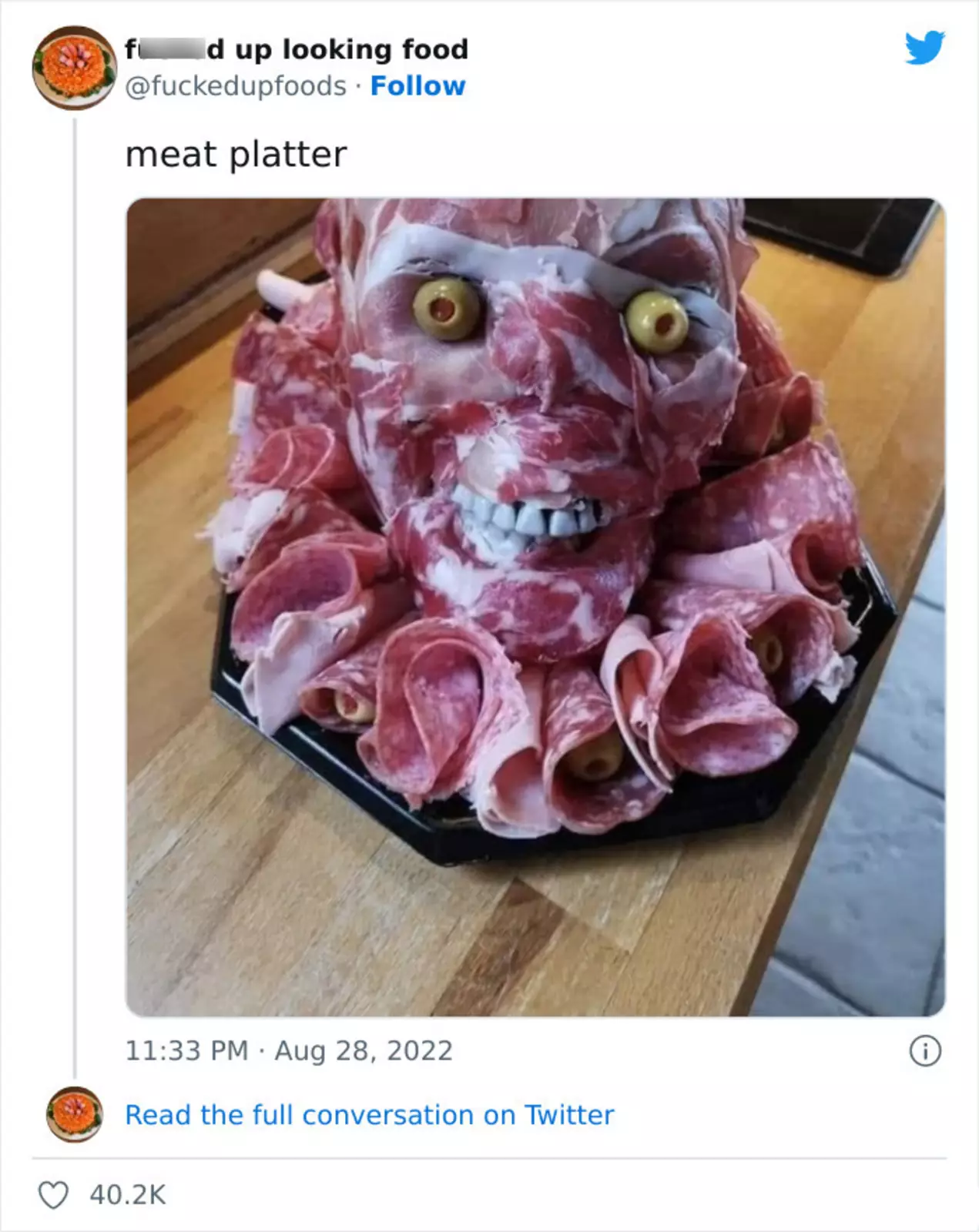Viewport: 979px width, 1232px height.
Task: Click the Twitter bird logo icon
Action: click(x=924, y=49)
